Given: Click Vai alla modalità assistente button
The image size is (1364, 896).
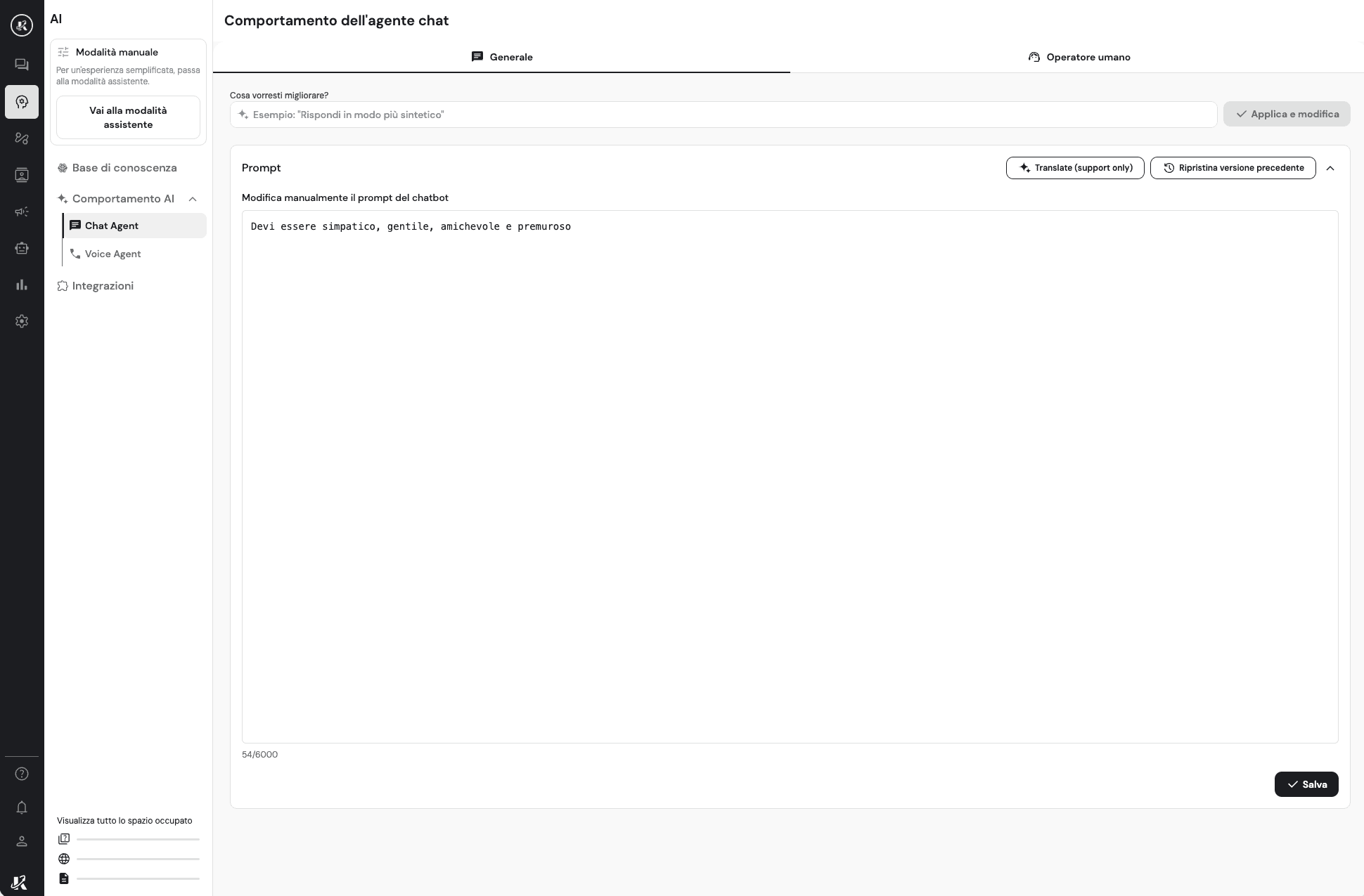Looking at the screenshot, I should [128, 117].
